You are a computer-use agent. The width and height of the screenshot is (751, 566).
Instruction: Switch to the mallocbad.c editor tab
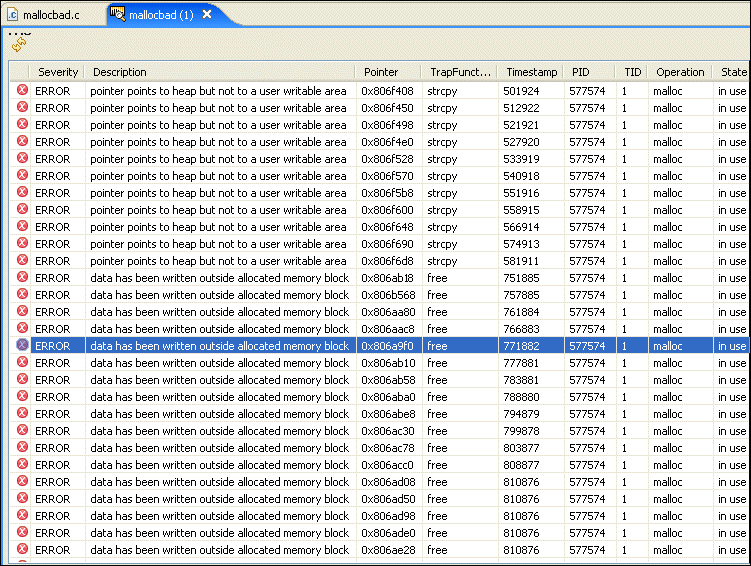50,15
